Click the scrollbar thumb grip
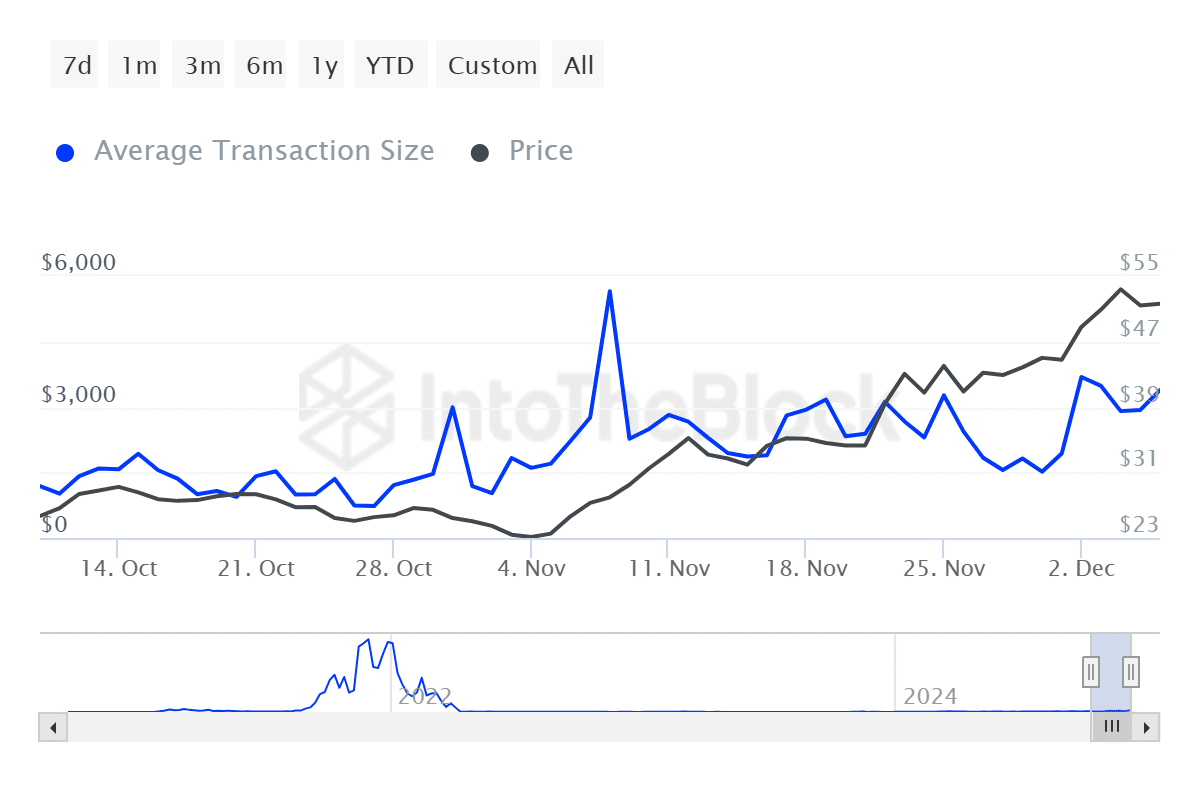 tap(1111, 727)
